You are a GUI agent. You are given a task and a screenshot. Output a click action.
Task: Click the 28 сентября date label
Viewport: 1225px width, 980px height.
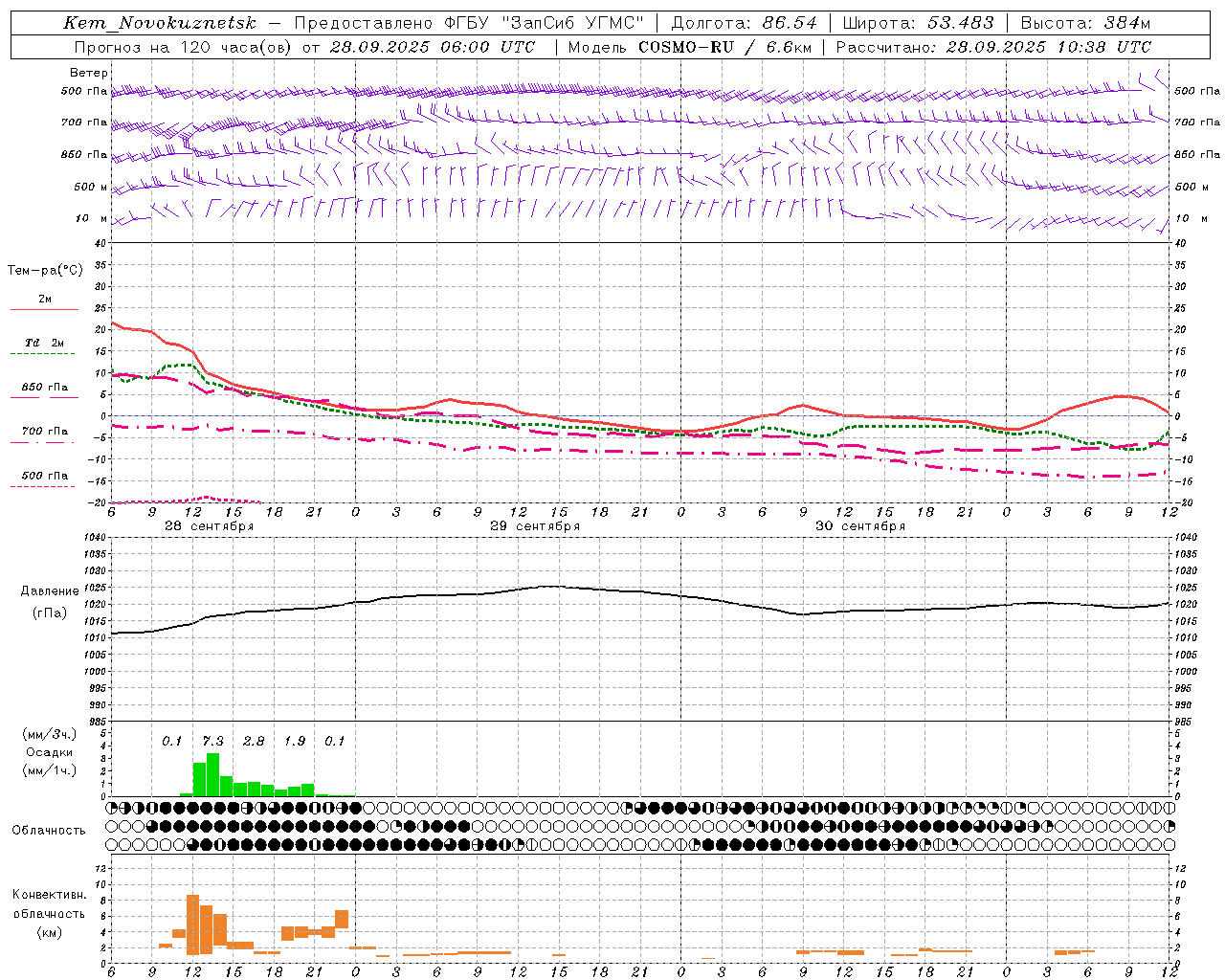coord(210,526)
